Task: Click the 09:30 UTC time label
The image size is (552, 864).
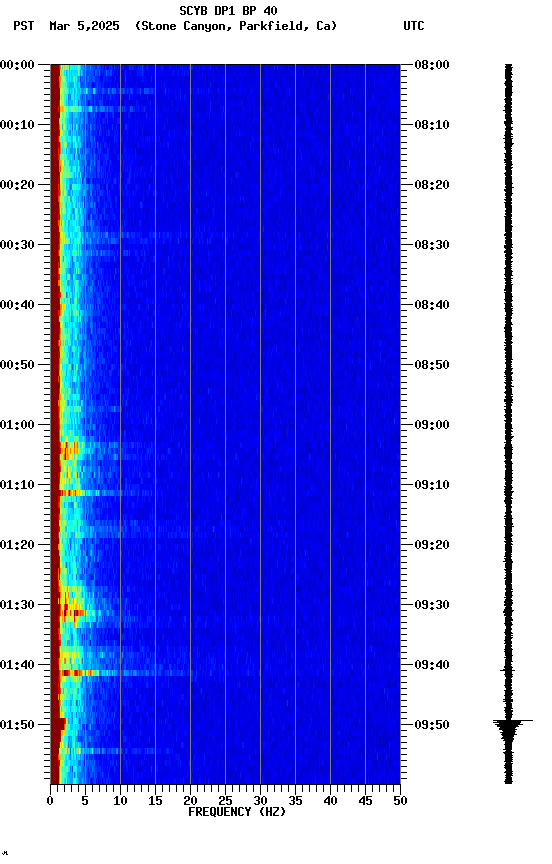Action: pyautogui.click(x=432, y=606)
